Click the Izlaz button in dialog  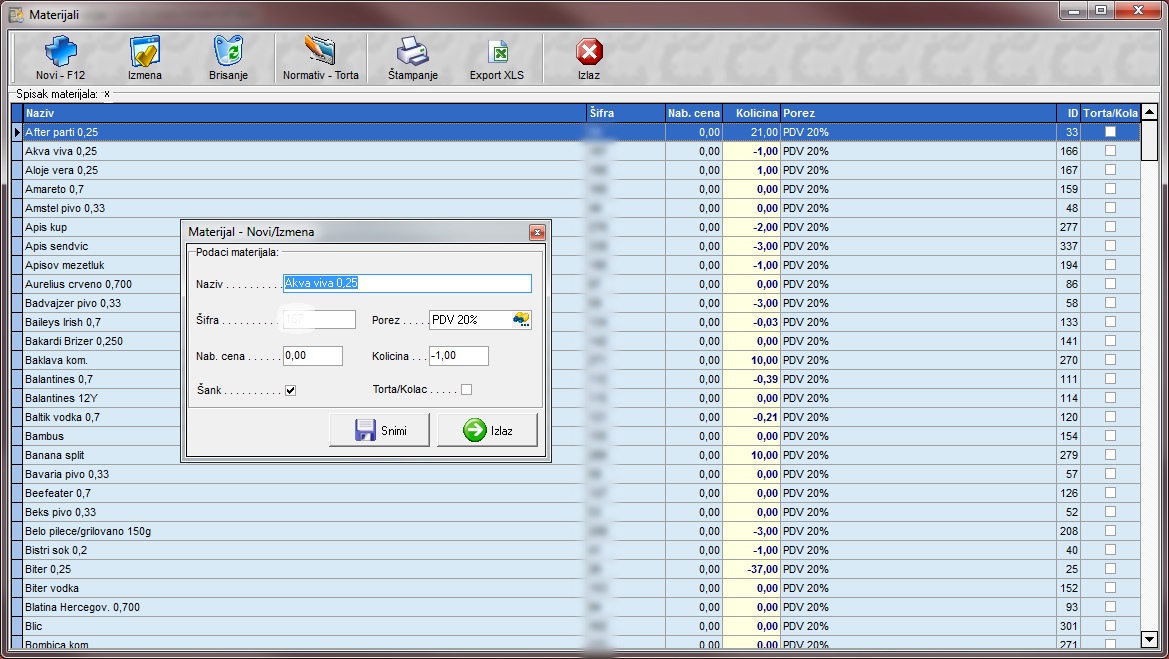pyautogui.click(x=488, y=430)
